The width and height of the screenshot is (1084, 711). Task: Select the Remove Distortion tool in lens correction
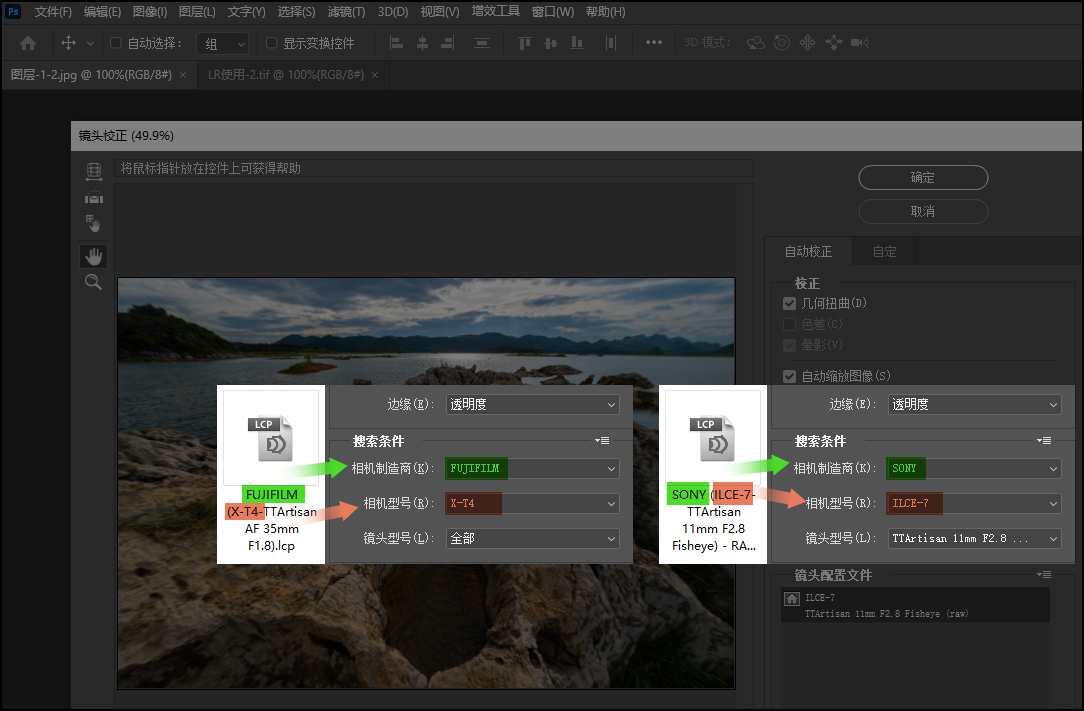[93, 171]
